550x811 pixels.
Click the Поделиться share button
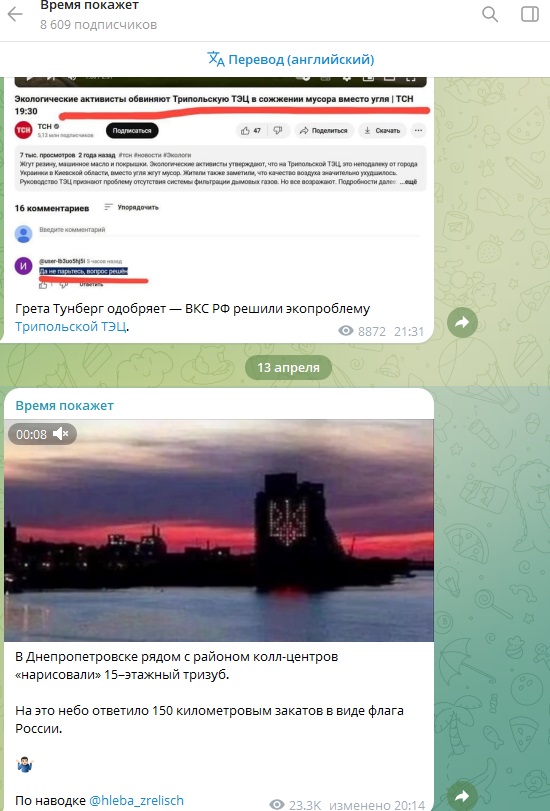coord(324,131)
